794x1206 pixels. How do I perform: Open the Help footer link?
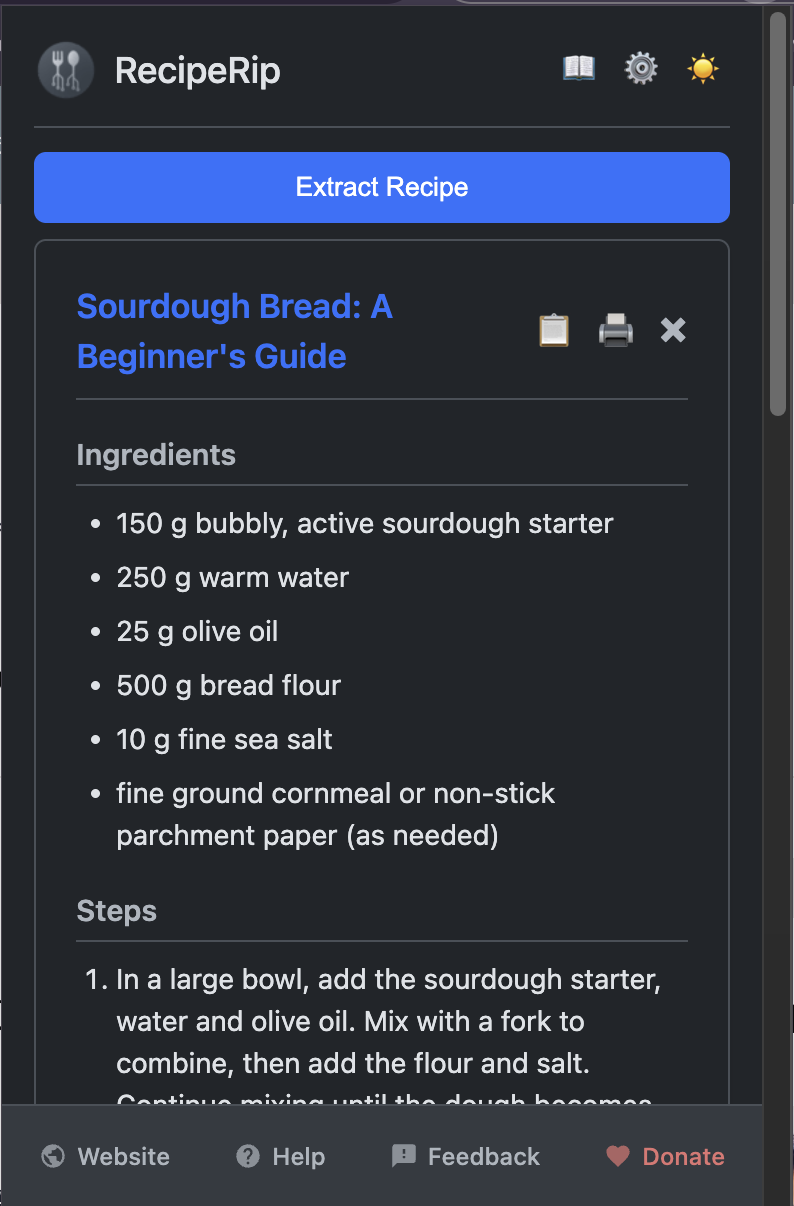point(299,1157)
